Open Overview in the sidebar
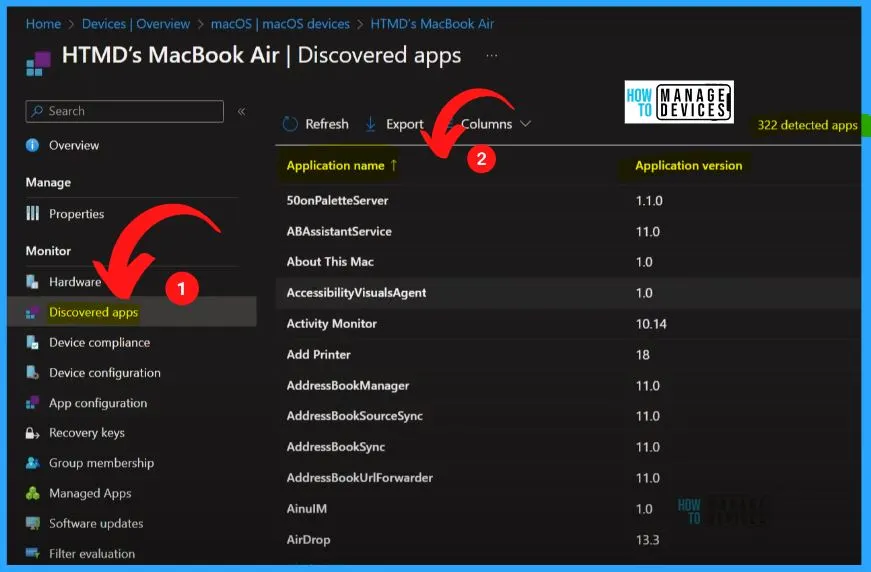This screenshot has height=572, width=871. pyautogui.click(x=74, y=145)
